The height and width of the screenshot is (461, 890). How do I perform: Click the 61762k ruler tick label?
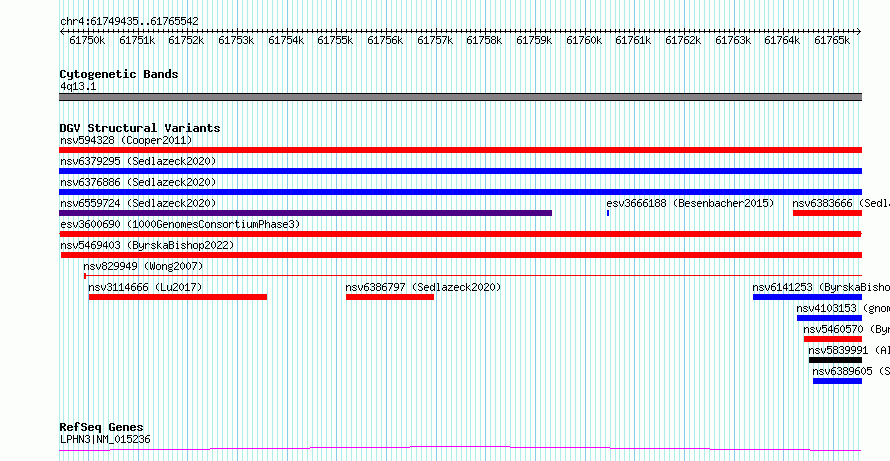pos(683,40)
